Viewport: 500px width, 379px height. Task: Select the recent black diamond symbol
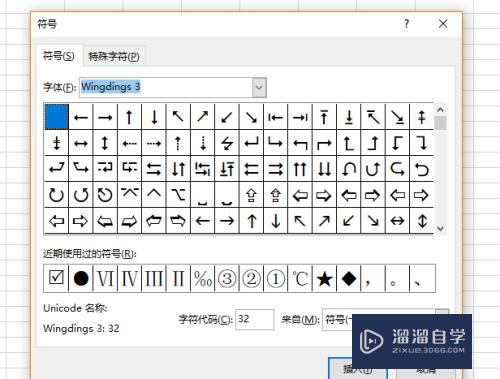coord(349,278)
